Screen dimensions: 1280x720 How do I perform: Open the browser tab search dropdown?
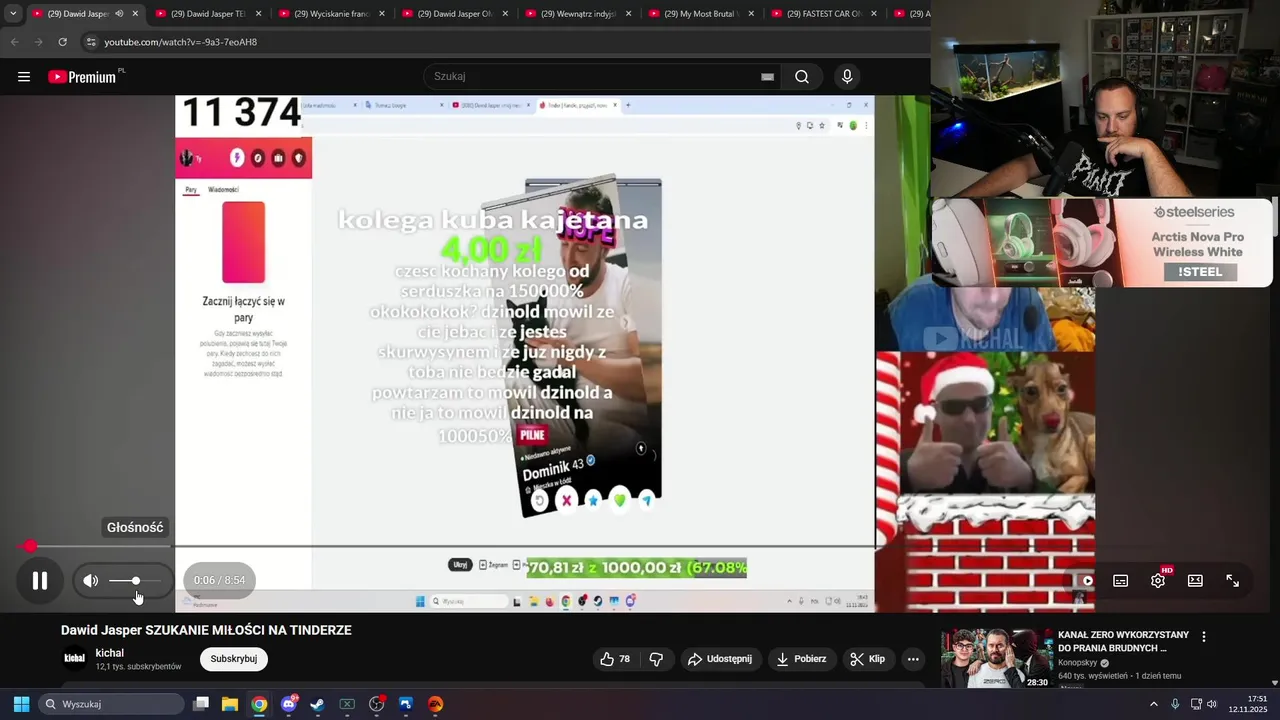click(13, 14)
